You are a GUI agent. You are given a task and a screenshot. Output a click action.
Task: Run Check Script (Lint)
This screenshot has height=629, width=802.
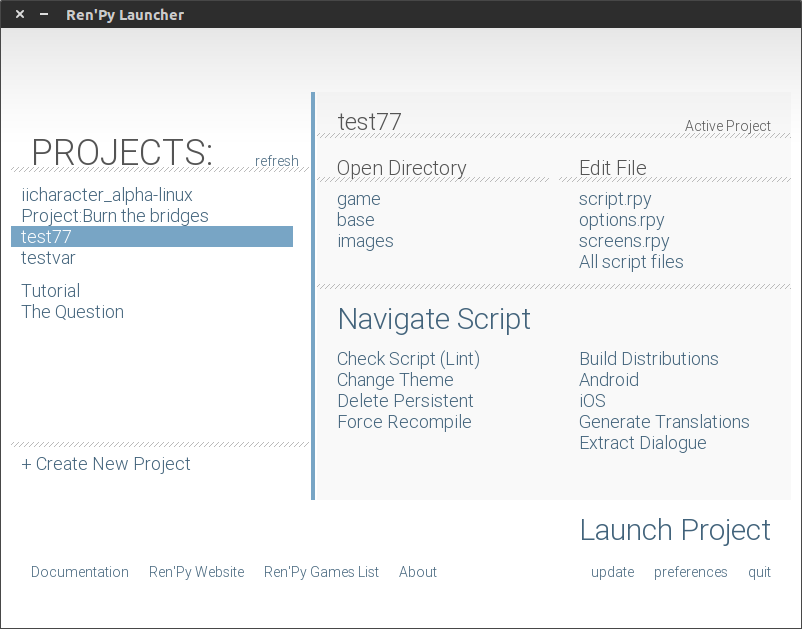coord(408,359)
